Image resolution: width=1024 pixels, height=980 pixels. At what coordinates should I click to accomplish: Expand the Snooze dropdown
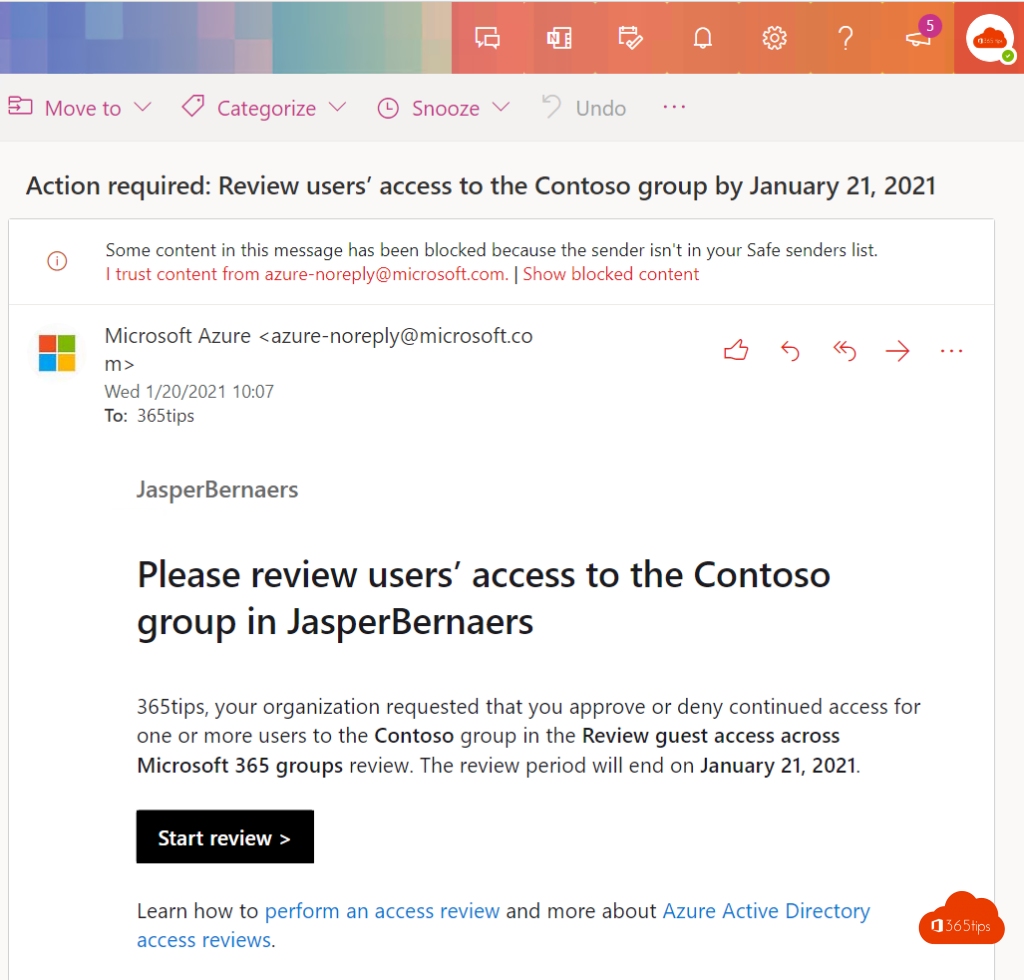(x=501, y=107)
